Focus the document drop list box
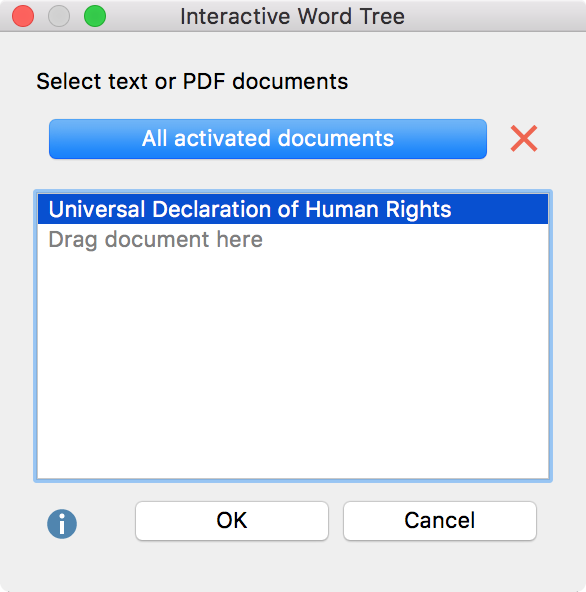Image resolution: width=586 pixels, height=592 pixels. (293, 336)
